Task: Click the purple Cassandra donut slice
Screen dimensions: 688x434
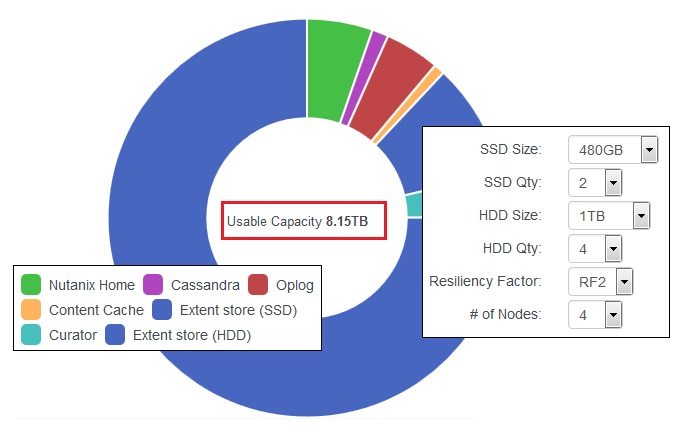Action: pyautogui.click(x=362, y=79)
